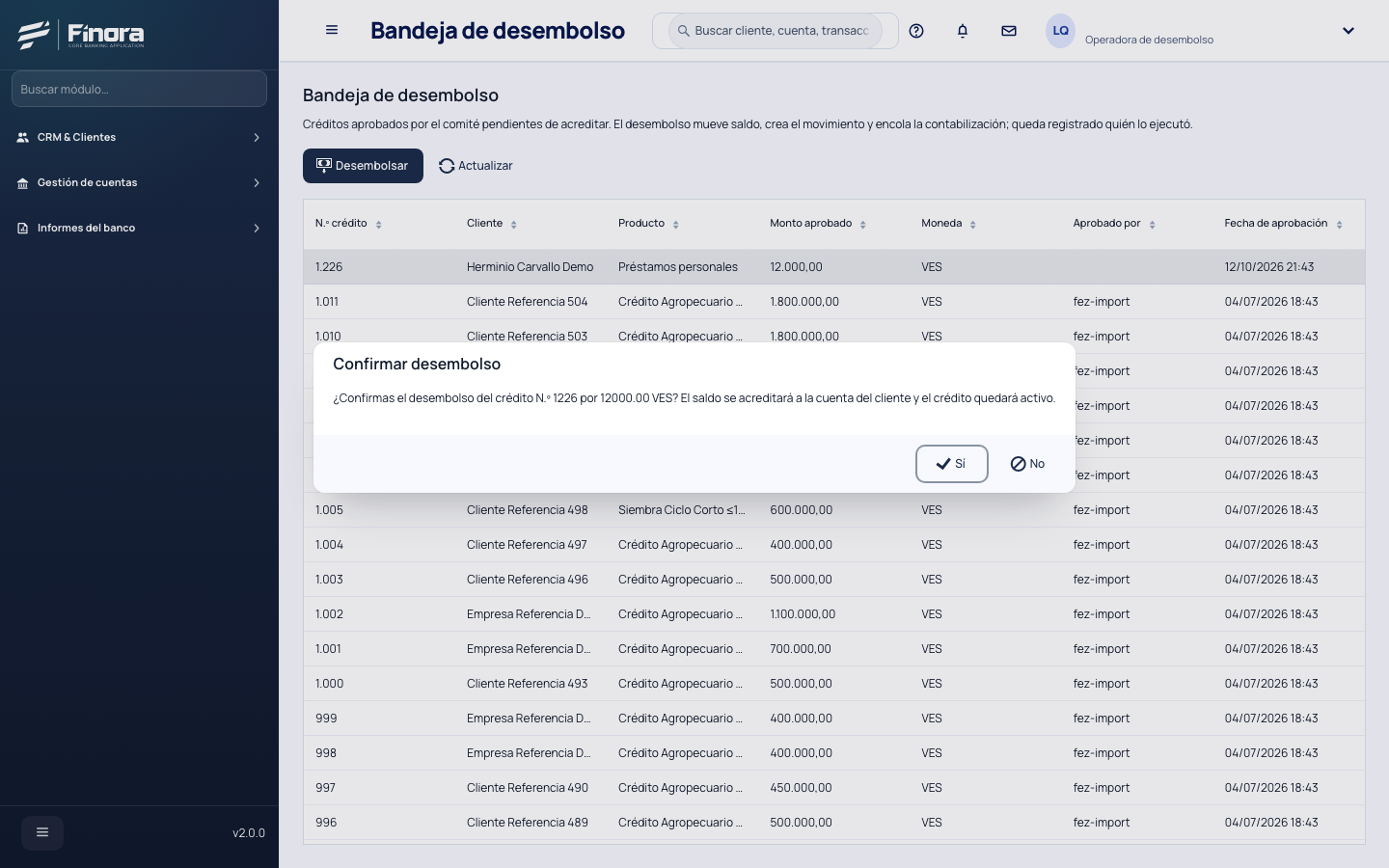The height and width of the screenshot is (868, 1389).
Task: Sort by Moneda column
Action: (972, 224)
